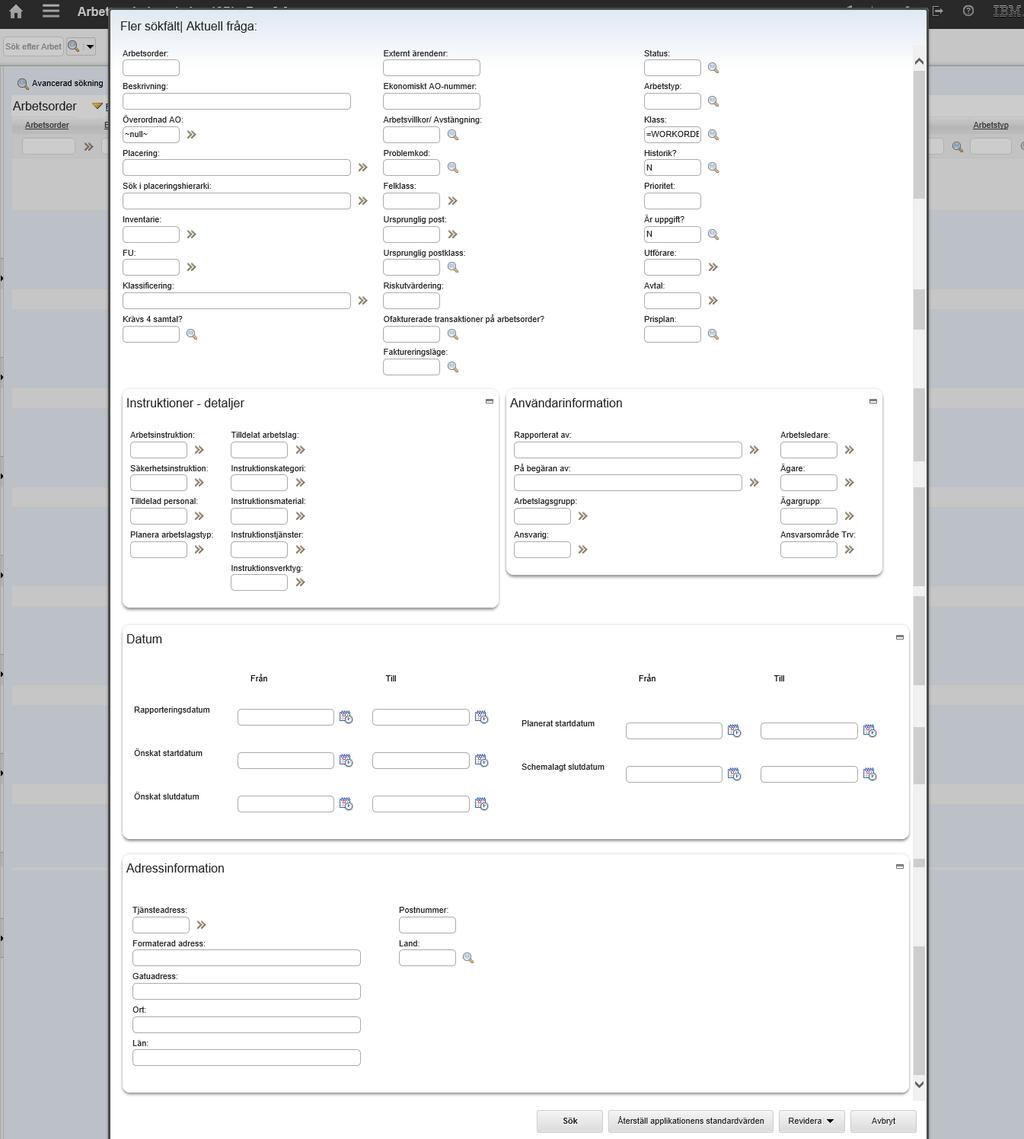1024x1139 pixels.
Task: Collapse the Instruktioner - detaljer section
Action: coord(489,401)
